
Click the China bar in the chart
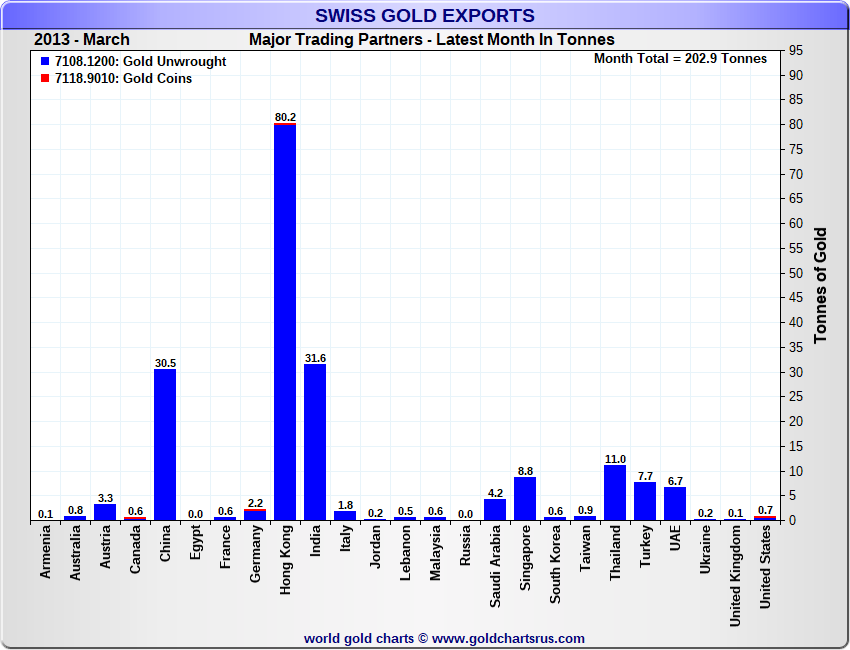tap(165, 445)
